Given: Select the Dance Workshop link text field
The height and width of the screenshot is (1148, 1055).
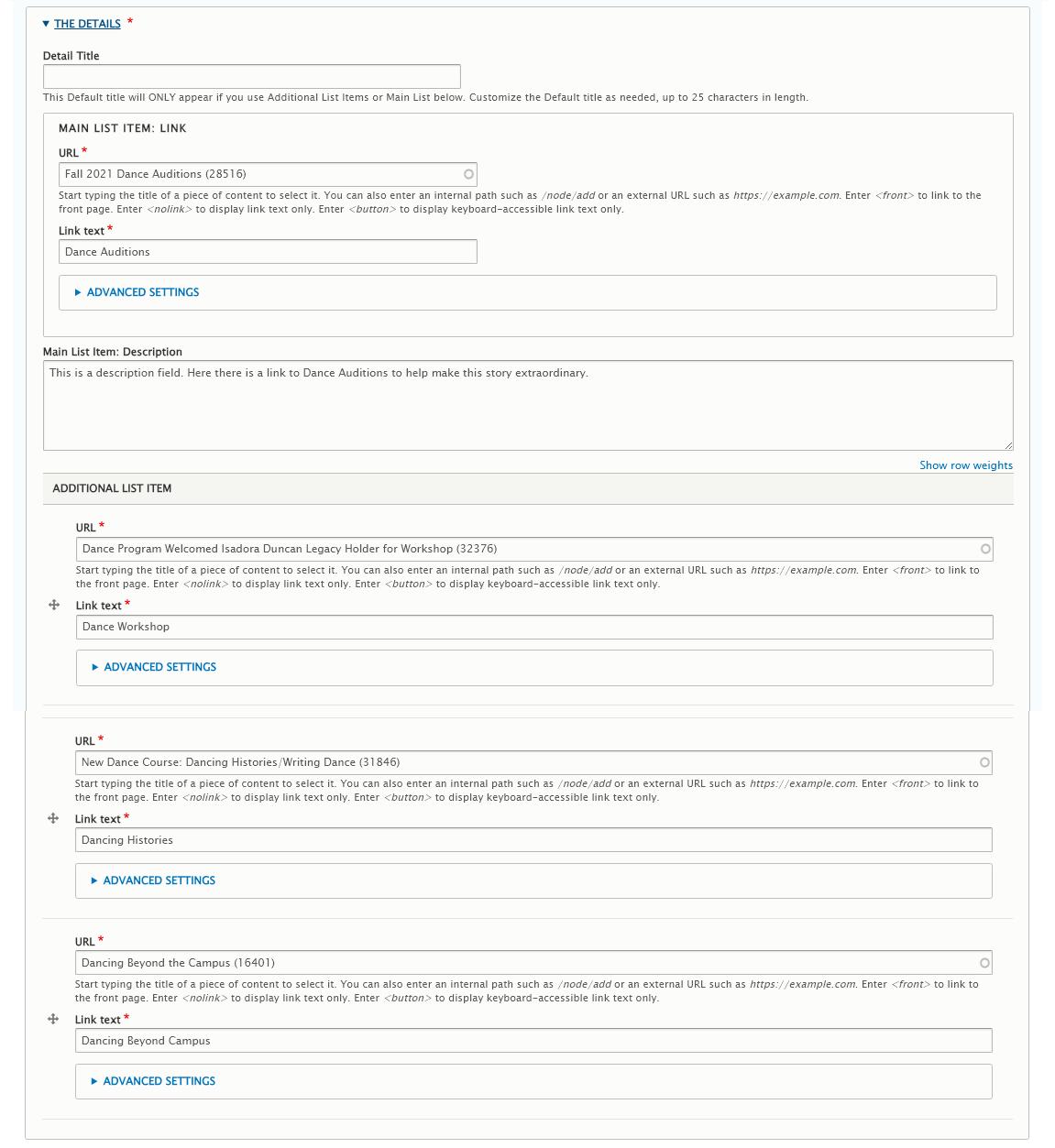Looking at the screenshot, I should 532,627.
